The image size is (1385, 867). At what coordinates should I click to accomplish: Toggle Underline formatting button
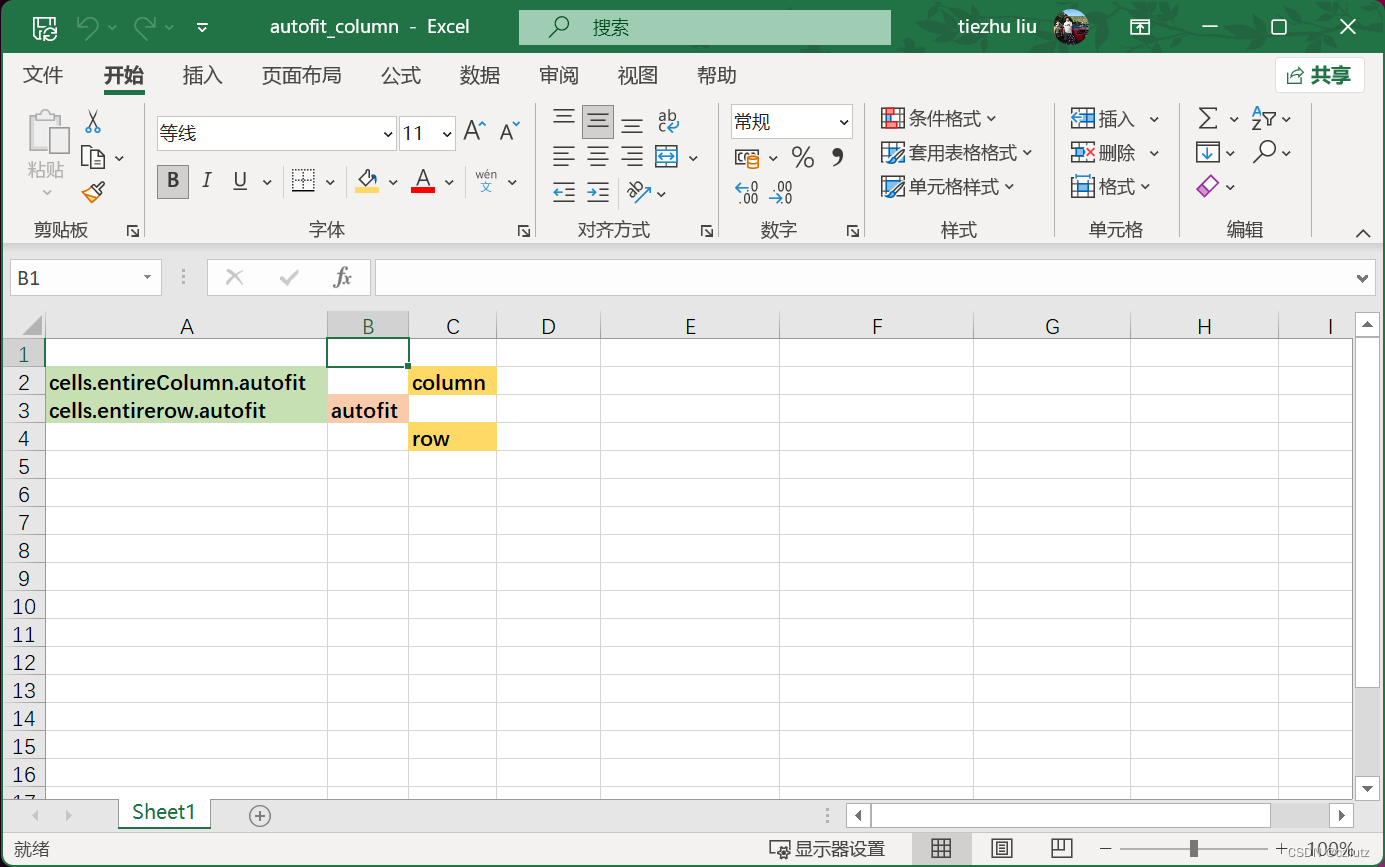coord(240,181)
